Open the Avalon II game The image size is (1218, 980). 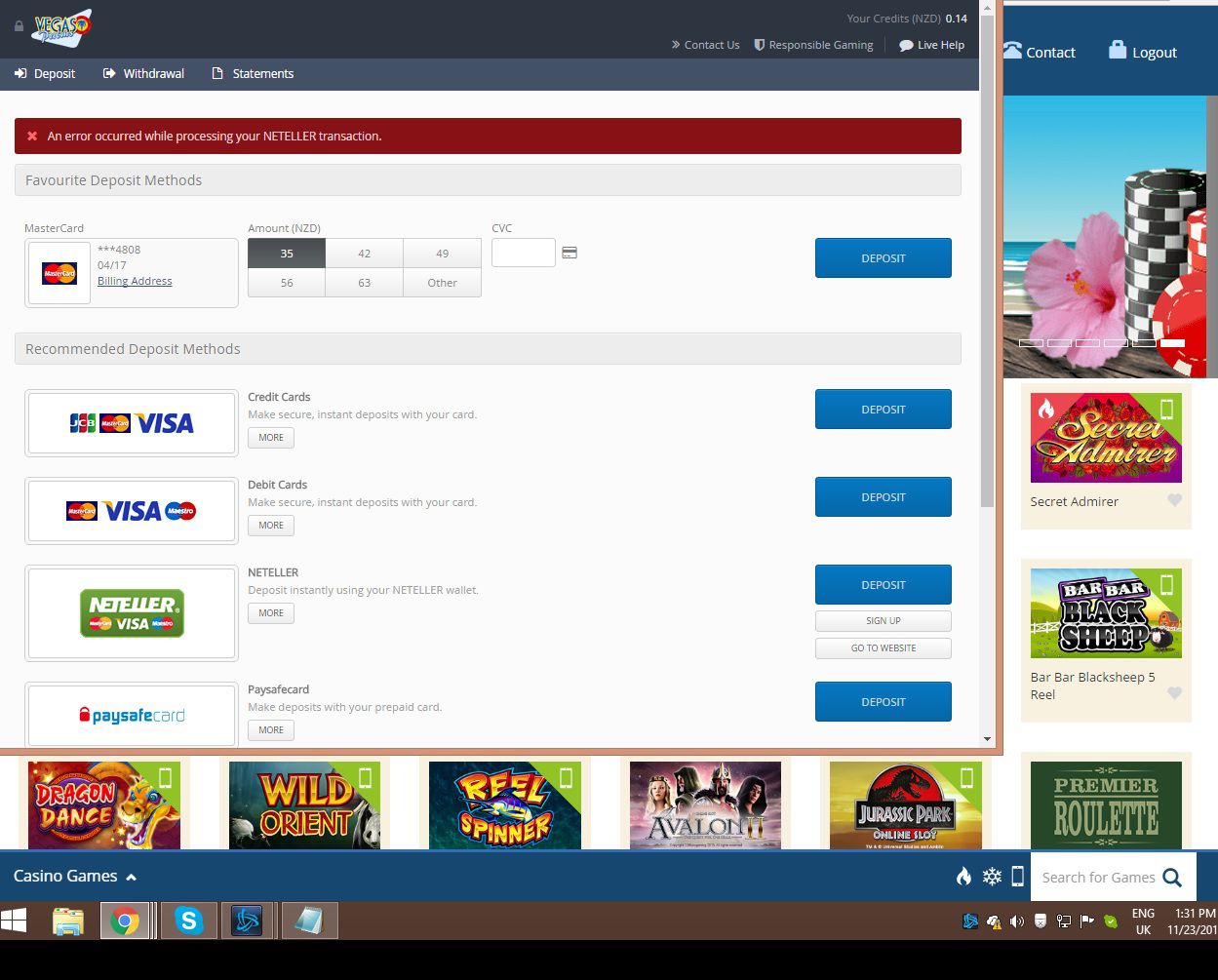point(705,805)
